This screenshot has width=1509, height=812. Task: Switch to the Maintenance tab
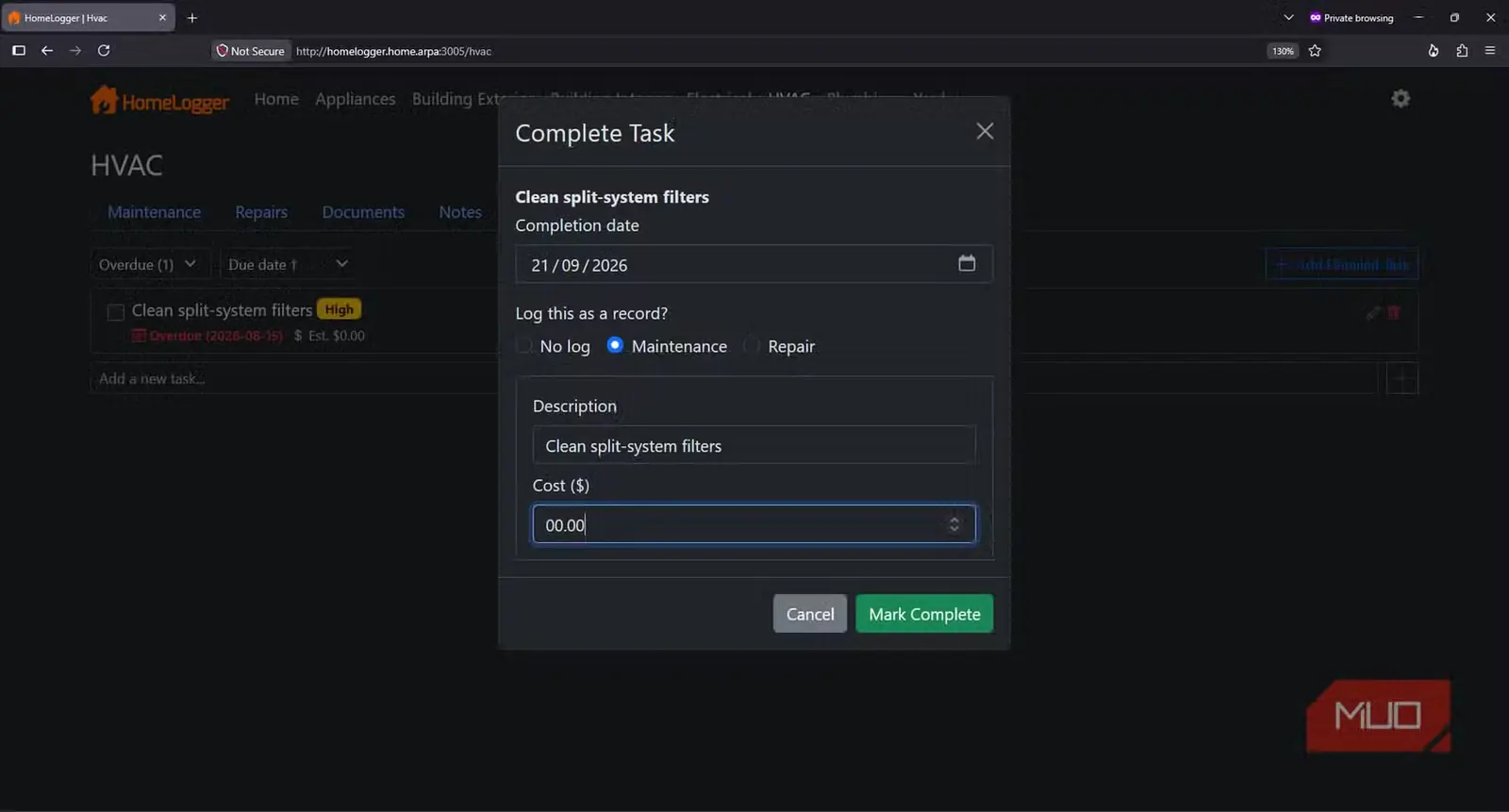[154, 212]
